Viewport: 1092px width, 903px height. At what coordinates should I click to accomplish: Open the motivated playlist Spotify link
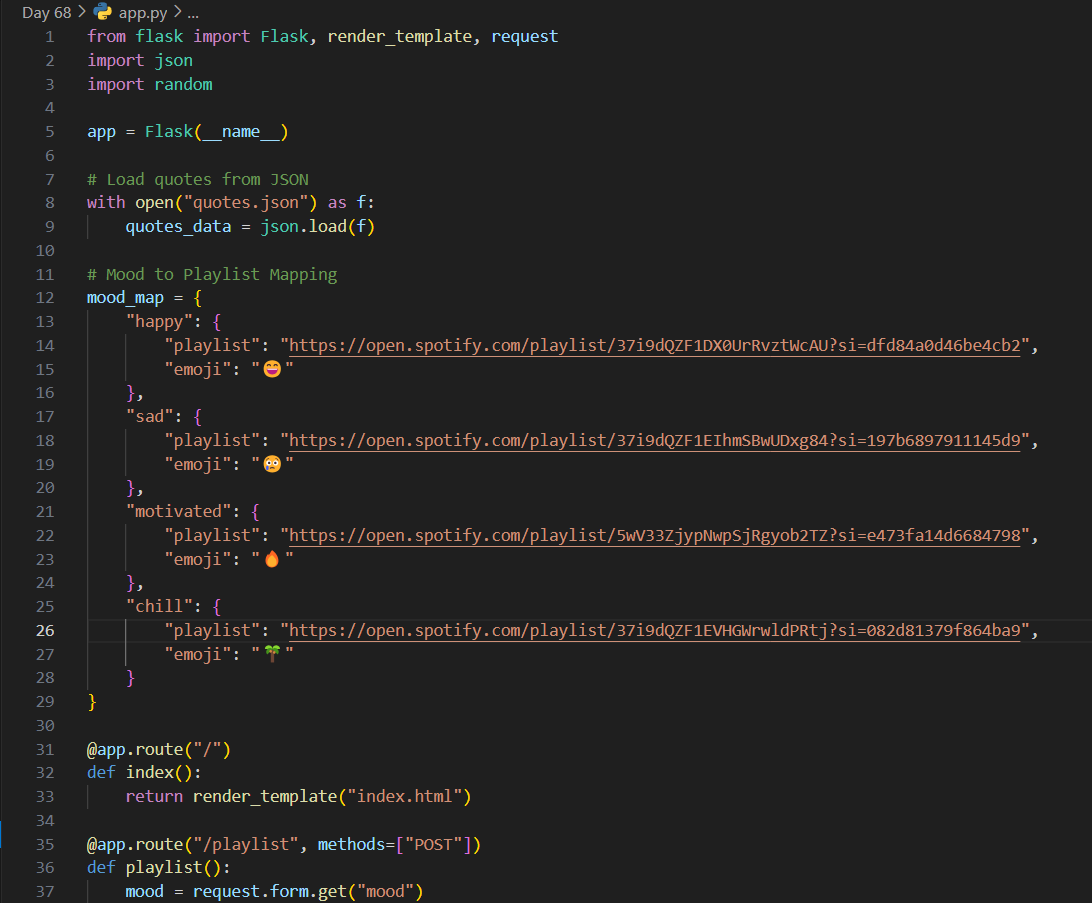pos(655,535)
